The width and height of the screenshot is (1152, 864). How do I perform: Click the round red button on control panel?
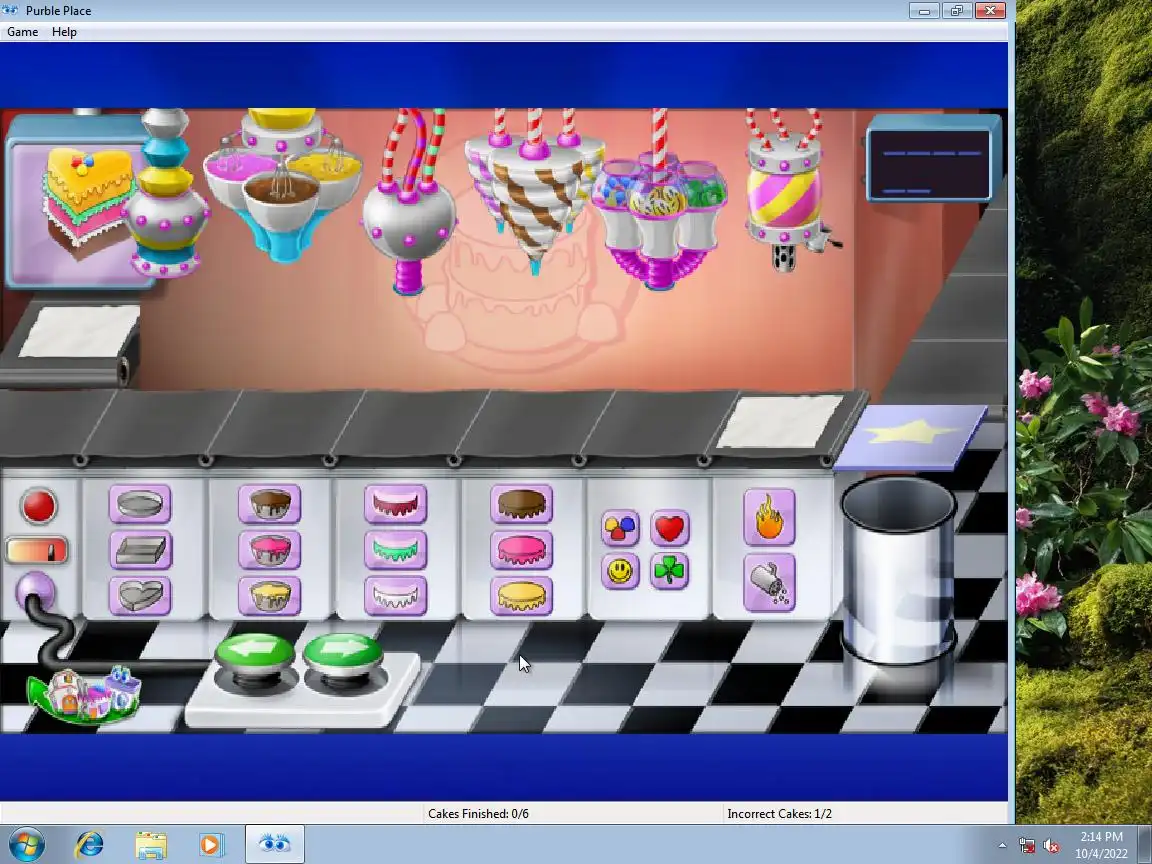coord(38,505)
